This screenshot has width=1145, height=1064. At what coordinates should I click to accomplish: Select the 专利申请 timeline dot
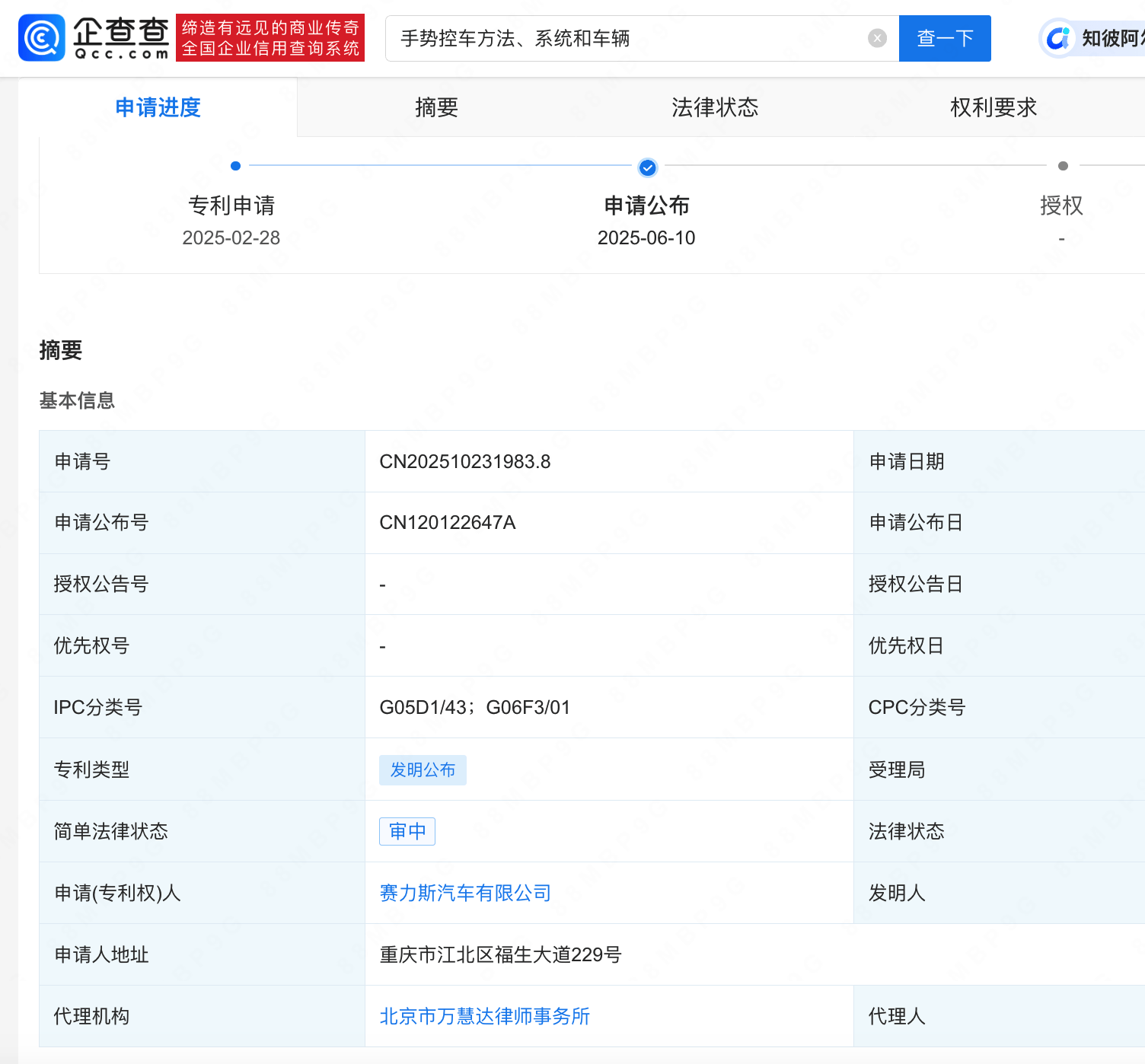pyautogui.click(x=235, y=166)
